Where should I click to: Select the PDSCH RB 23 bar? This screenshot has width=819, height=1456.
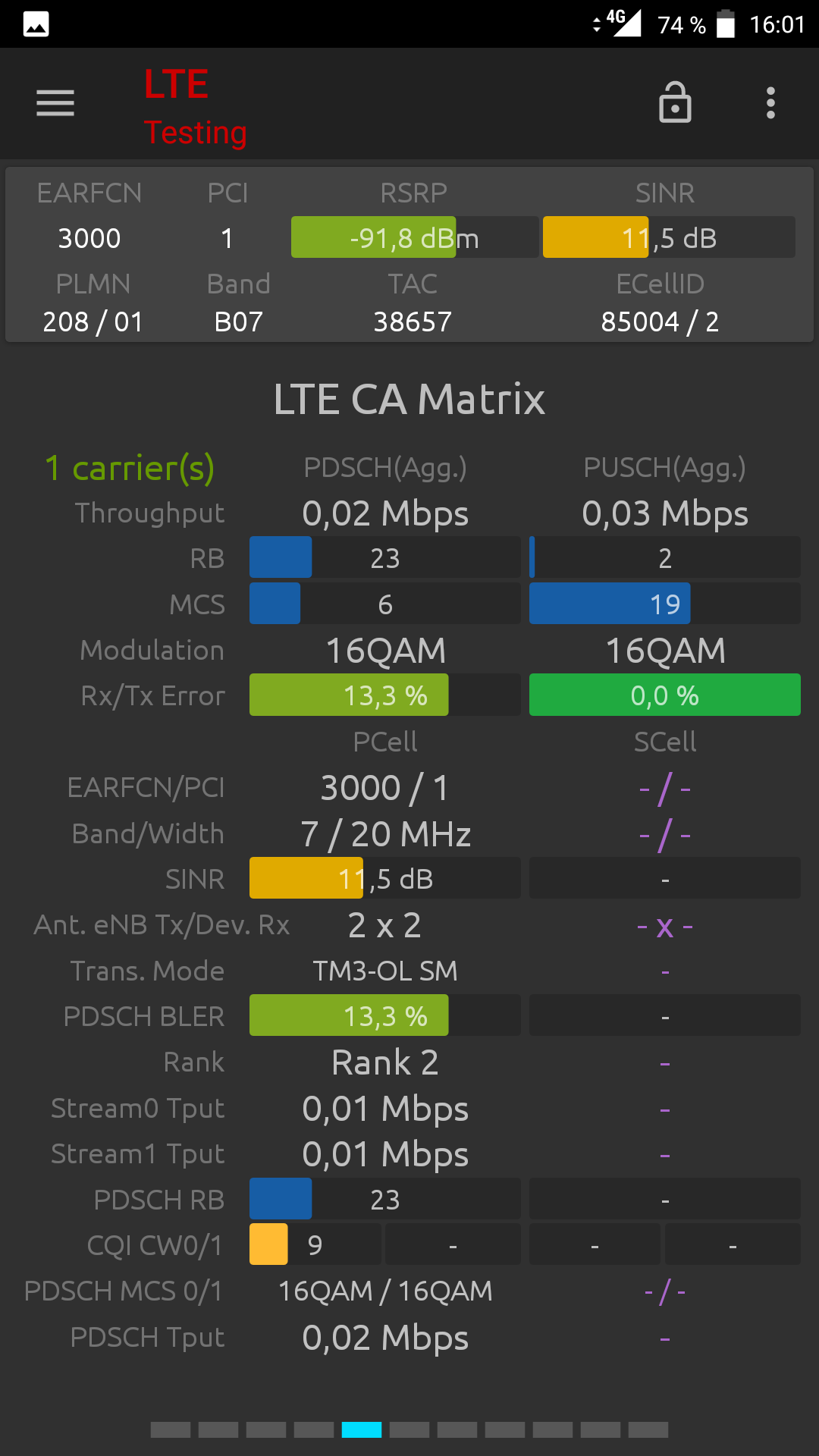[385, 1199]
